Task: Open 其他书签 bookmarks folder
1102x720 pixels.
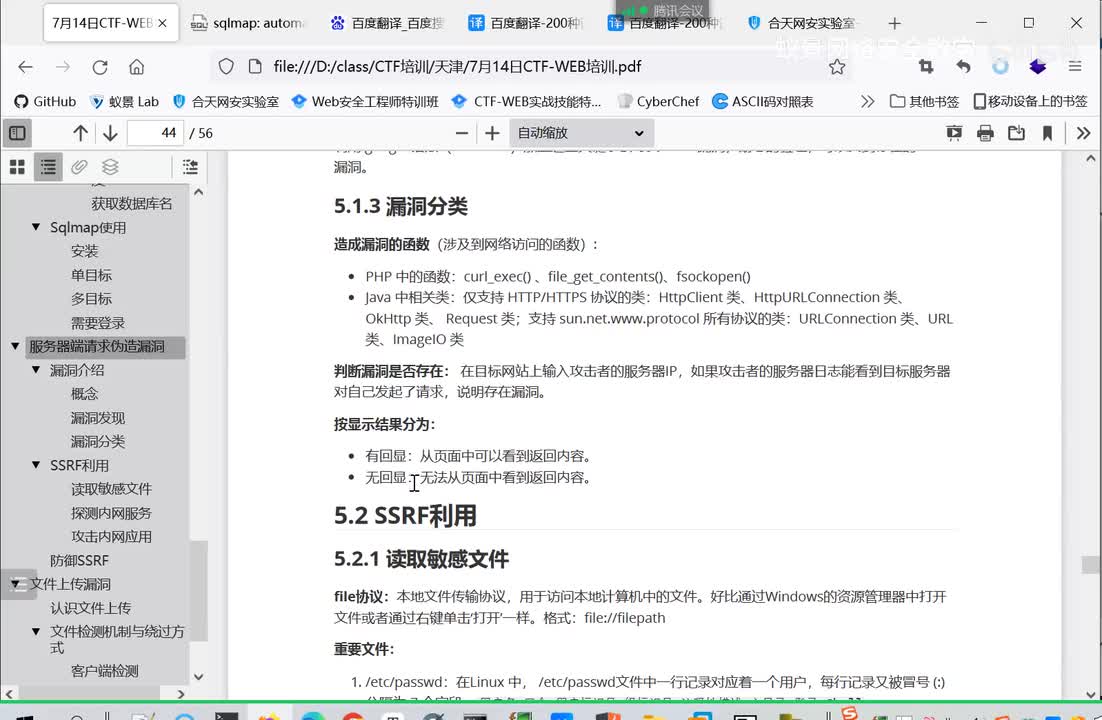Action: [924, 101]
